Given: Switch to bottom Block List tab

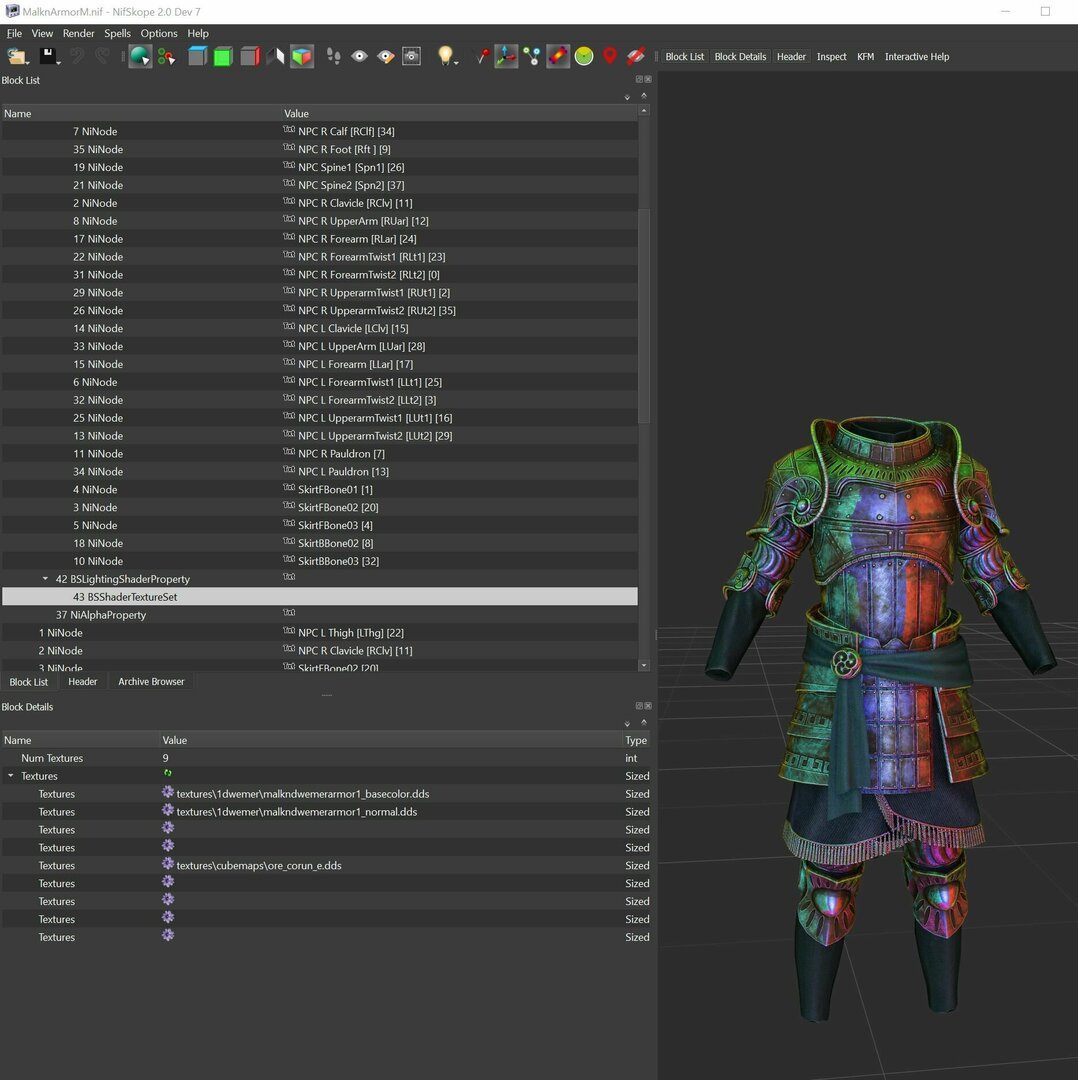Looking at the screenshot, I should (29, 682).
